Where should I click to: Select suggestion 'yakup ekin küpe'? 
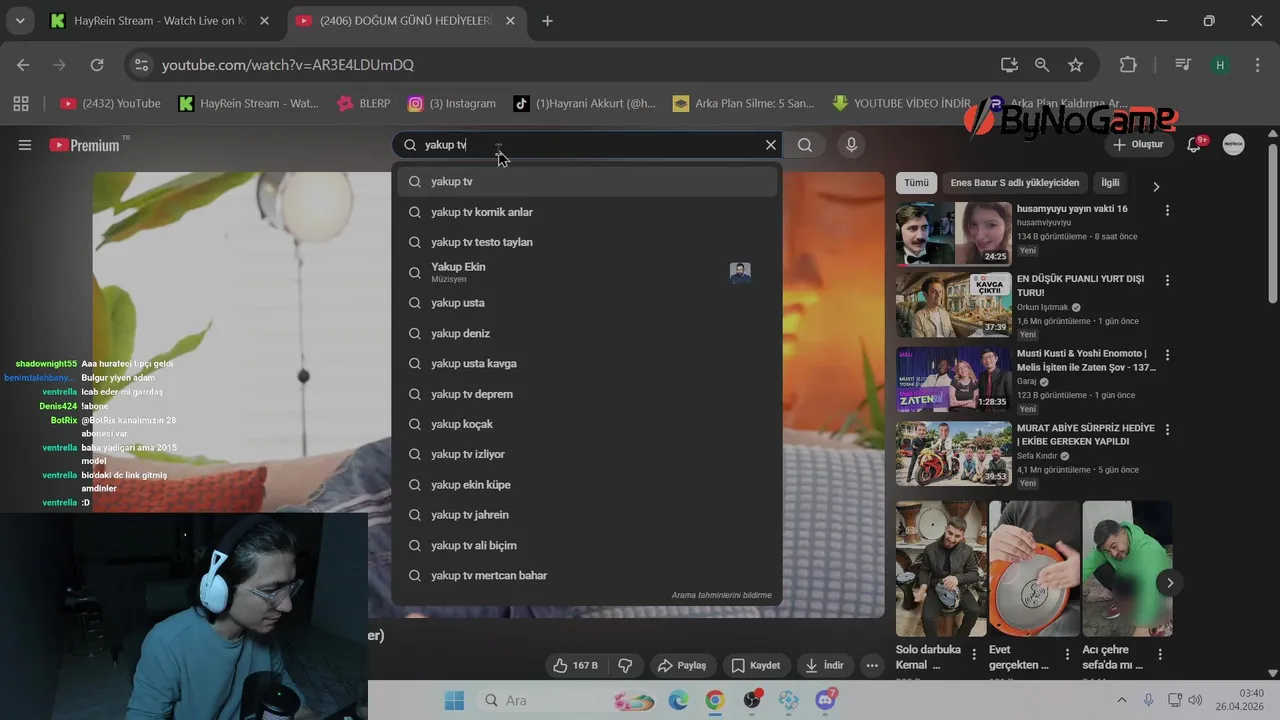(x=587, y=485)
